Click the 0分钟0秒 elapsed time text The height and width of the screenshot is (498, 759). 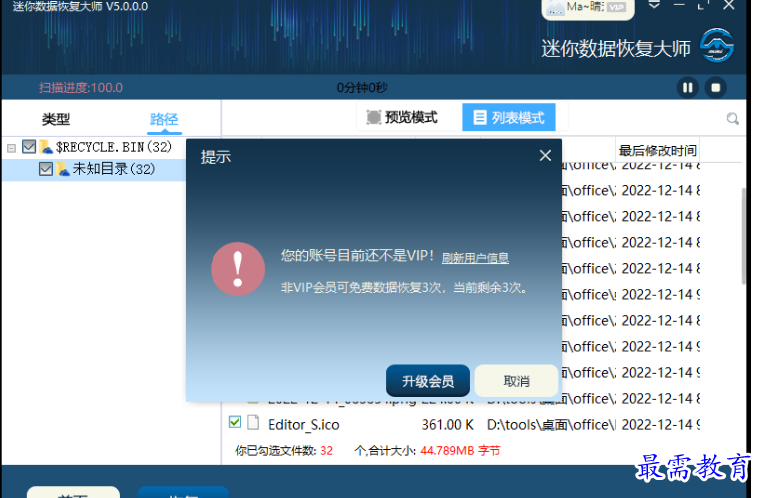pos(362,88)
